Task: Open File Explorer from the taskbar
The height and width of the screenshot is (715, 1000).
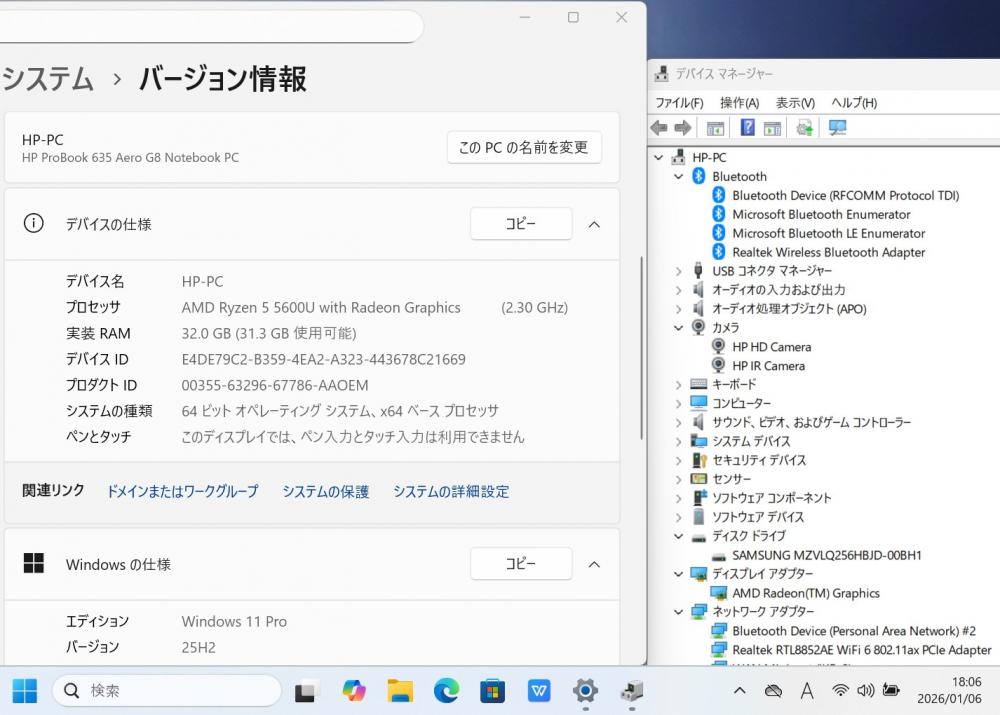Action: point(400,690)
